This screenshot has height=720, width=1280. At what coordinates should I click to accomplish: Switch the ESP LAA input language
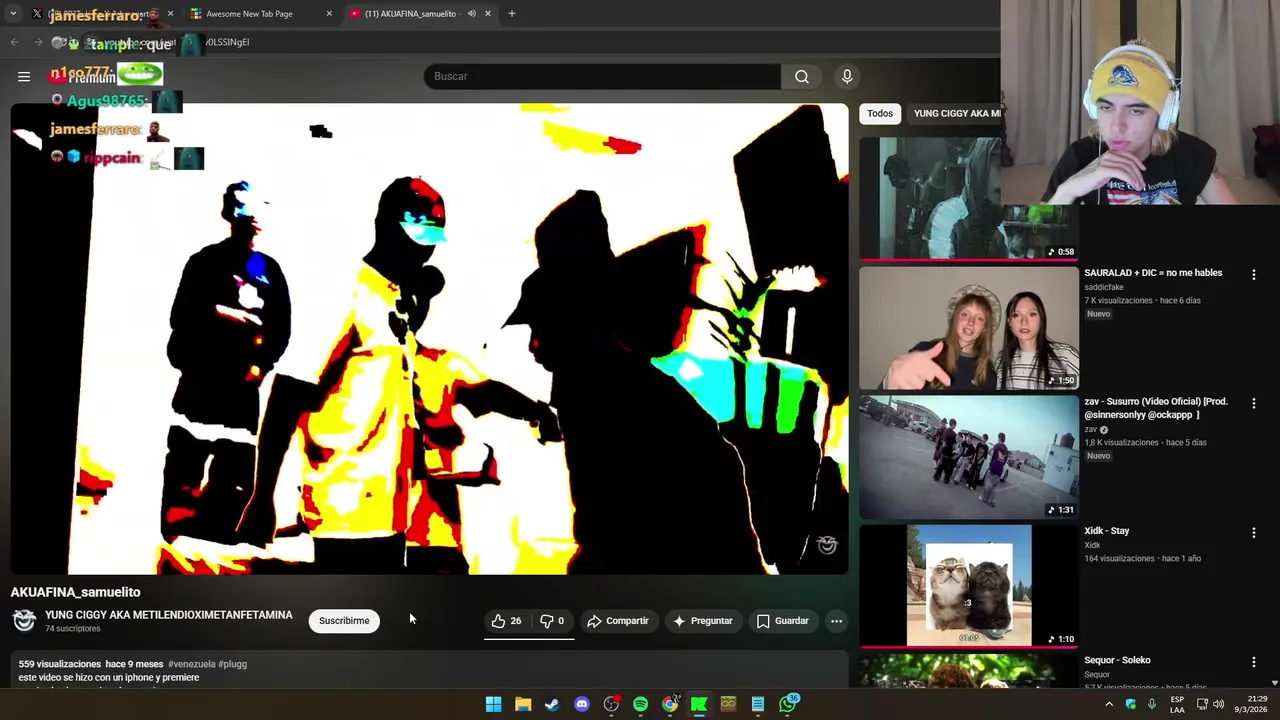[1177, 704]
